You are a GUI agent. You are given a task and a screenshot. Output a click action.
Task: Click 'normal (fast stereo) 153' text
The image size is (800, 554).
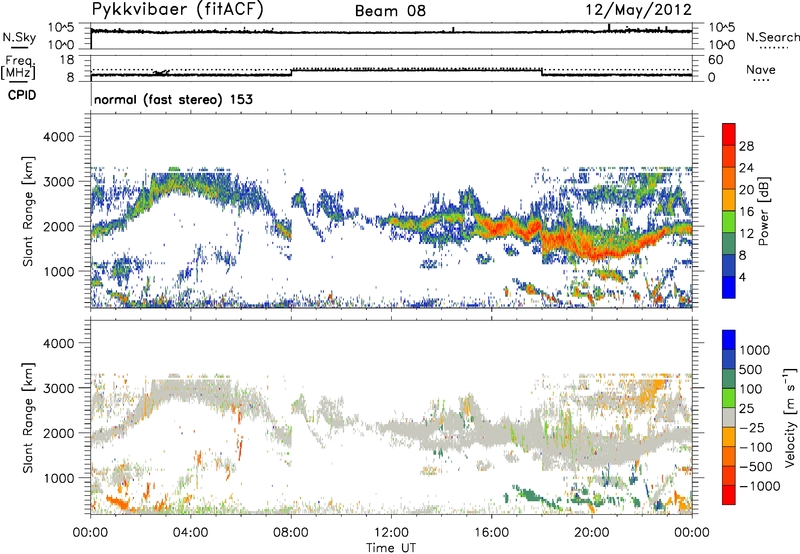[x=173, y=99]
